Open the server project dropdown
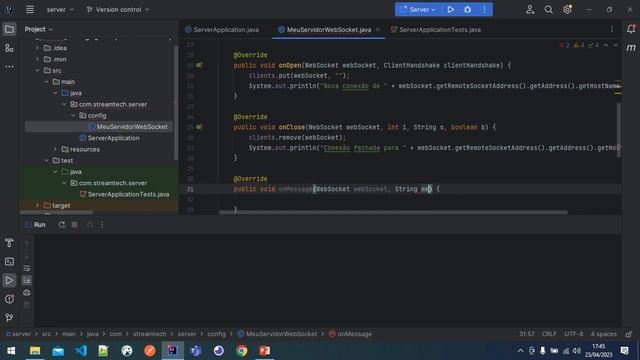 (x=60, y=9)
